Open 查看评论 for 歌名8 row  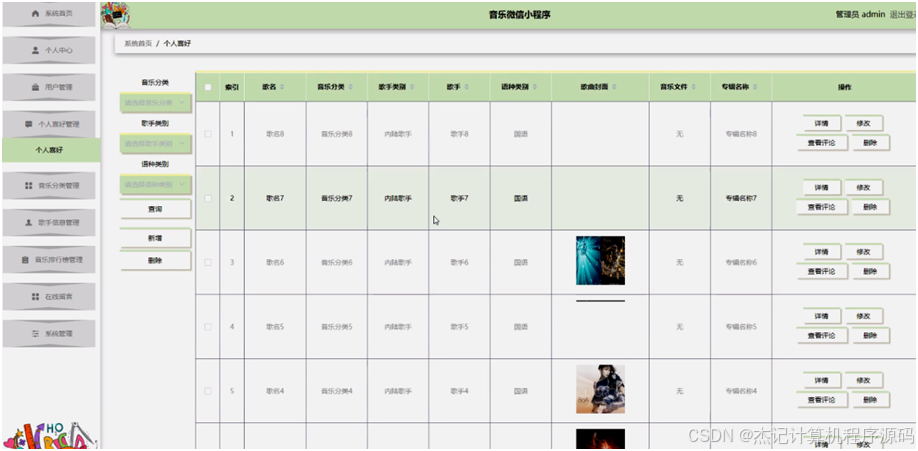point(822,143)
